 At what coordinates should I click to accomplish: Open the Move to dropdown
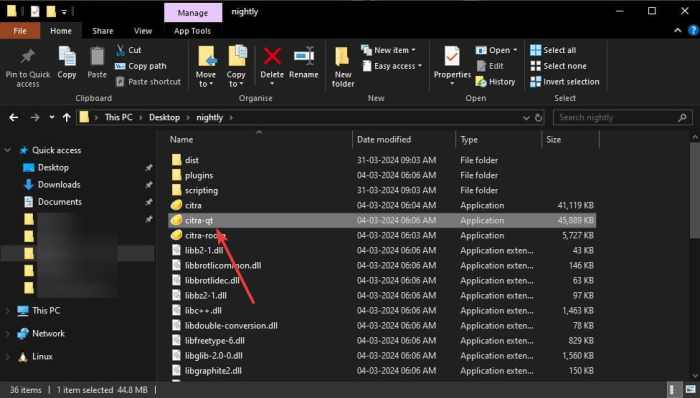point(205,66)
